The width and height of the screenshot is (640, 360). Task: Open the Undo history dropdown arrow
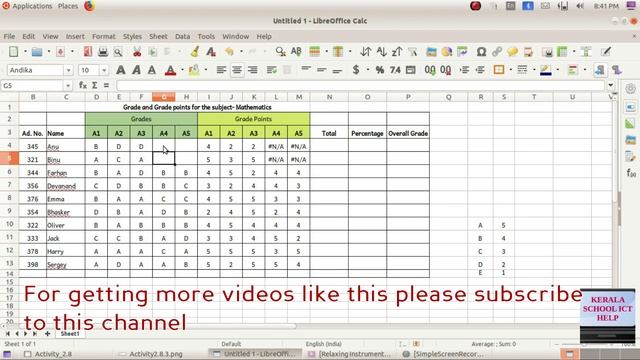(x=241, y=52)
